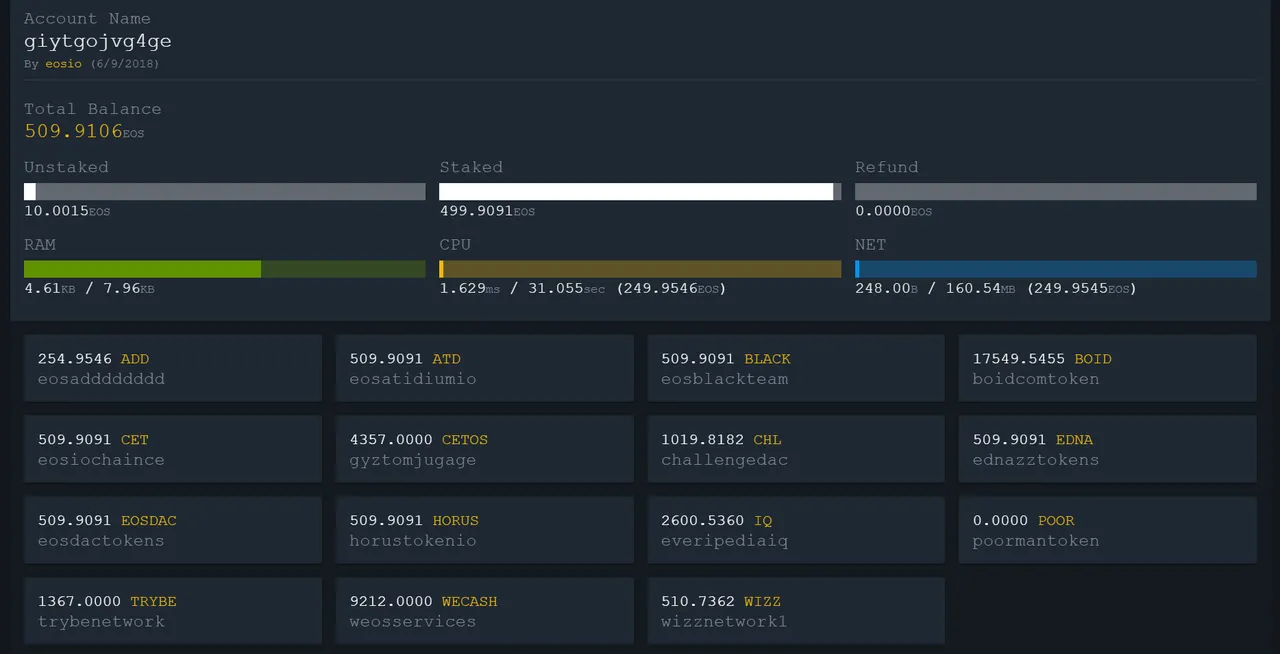Select the CPU usage 1.629 ms text
The width and height of the screenshot is (1280, 654).
coord(470,288)
